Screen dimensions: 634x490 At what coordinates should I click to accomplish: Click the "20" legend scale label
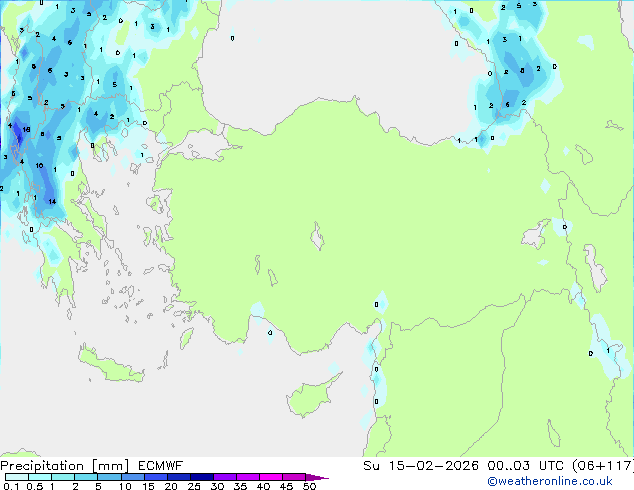(171, 486)
